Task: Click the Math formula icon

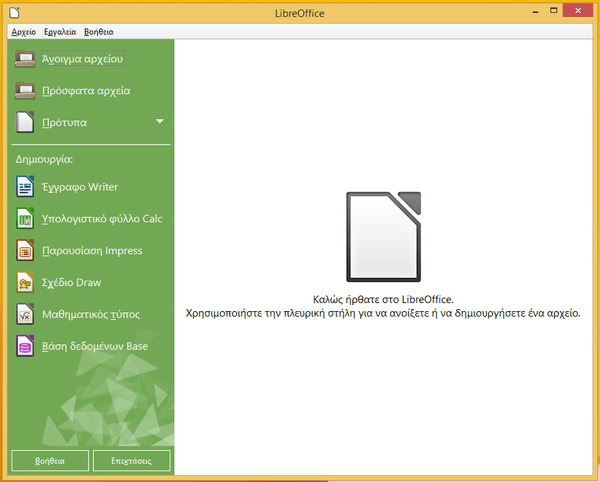Action: [x=25, y=314]
